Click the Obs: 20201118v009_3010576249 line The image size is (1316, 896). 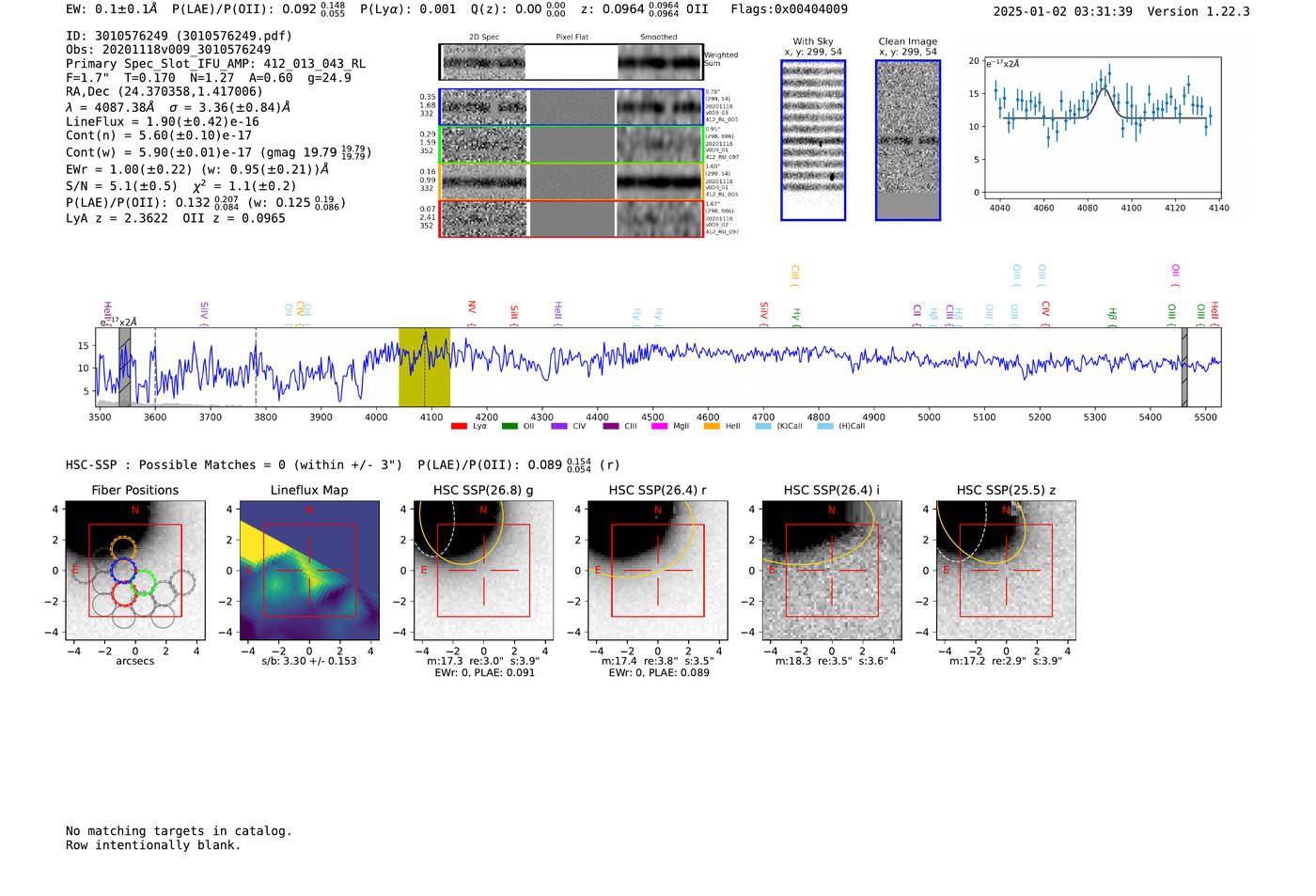pyautogui.click(x=168, y=50)
